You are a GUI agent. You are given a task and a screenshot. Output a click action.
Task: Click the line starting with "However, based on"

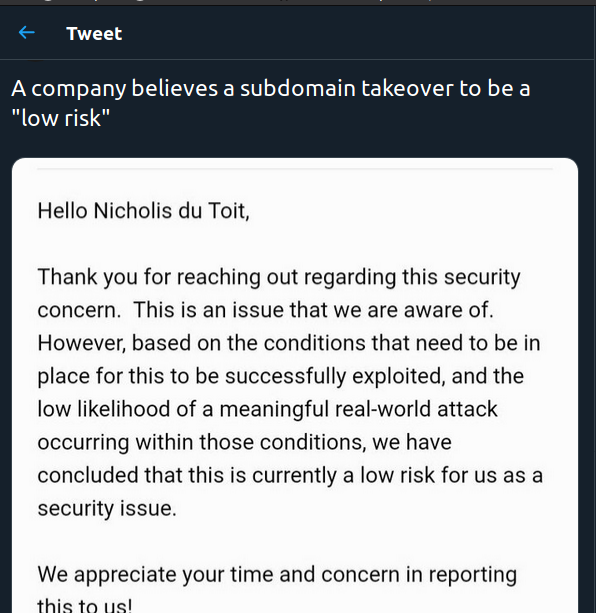pyautogui.click(x=289, y=343)
